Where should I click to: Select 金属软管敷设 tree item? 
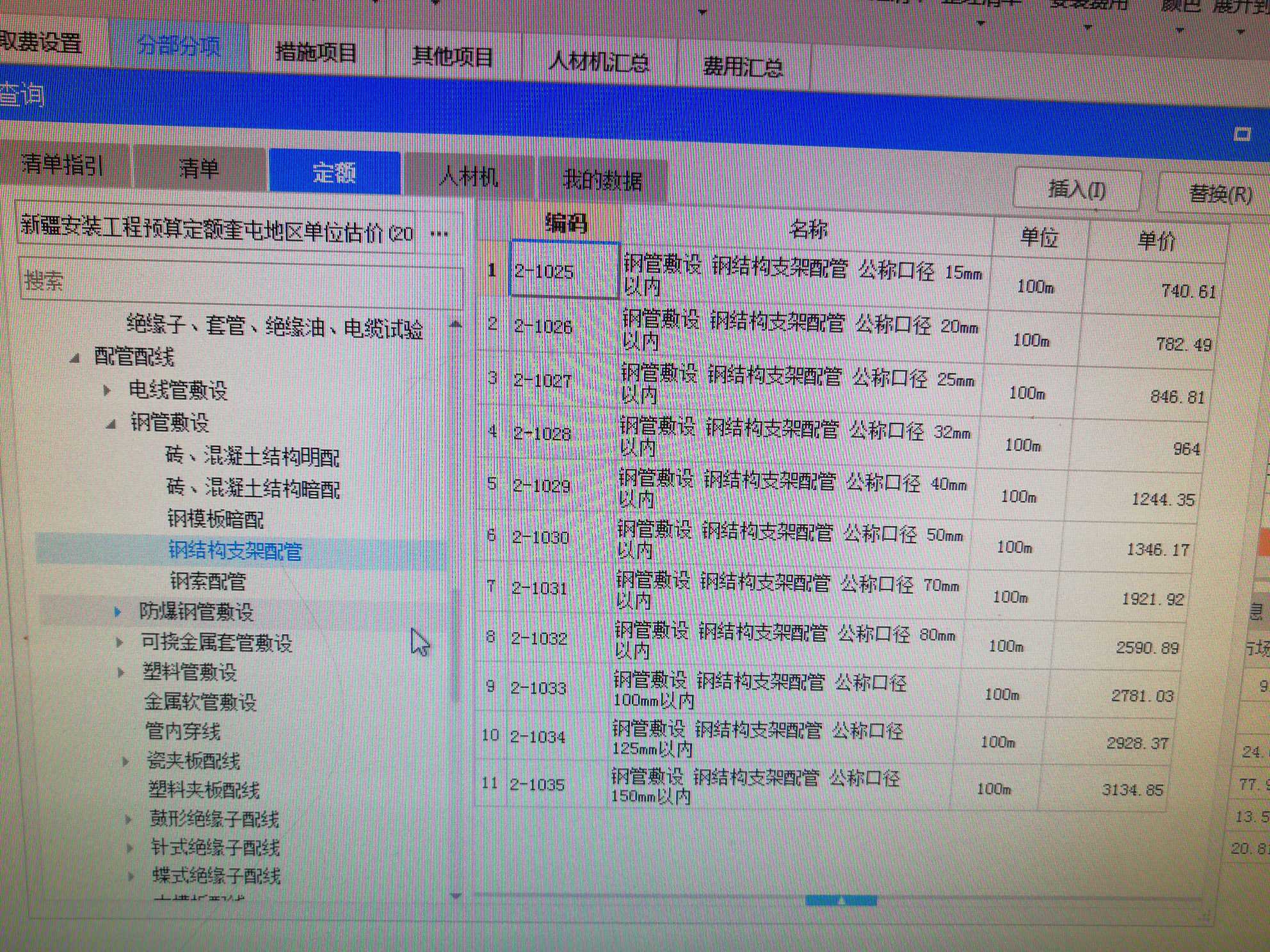200,702
